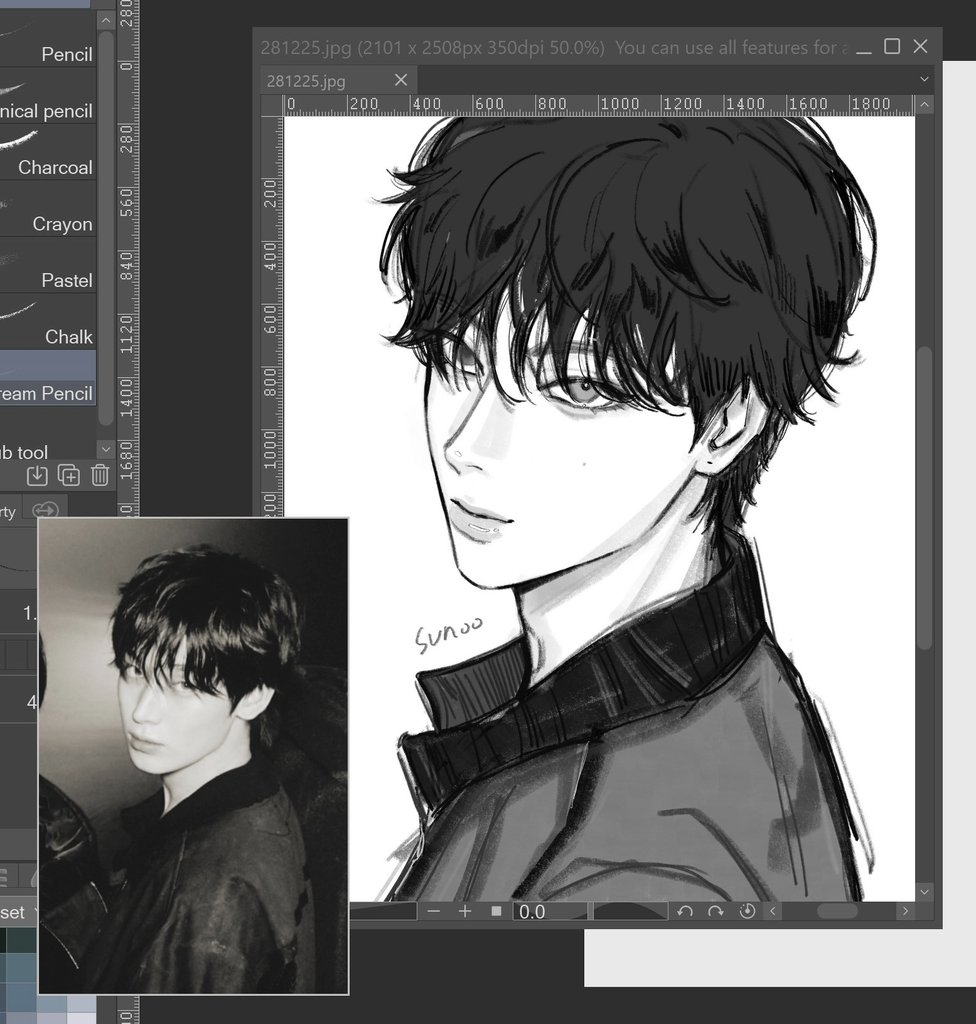The image size is (976, 1024).
Task: Rotate the canvas right
Action: click(x=716, y=911)
